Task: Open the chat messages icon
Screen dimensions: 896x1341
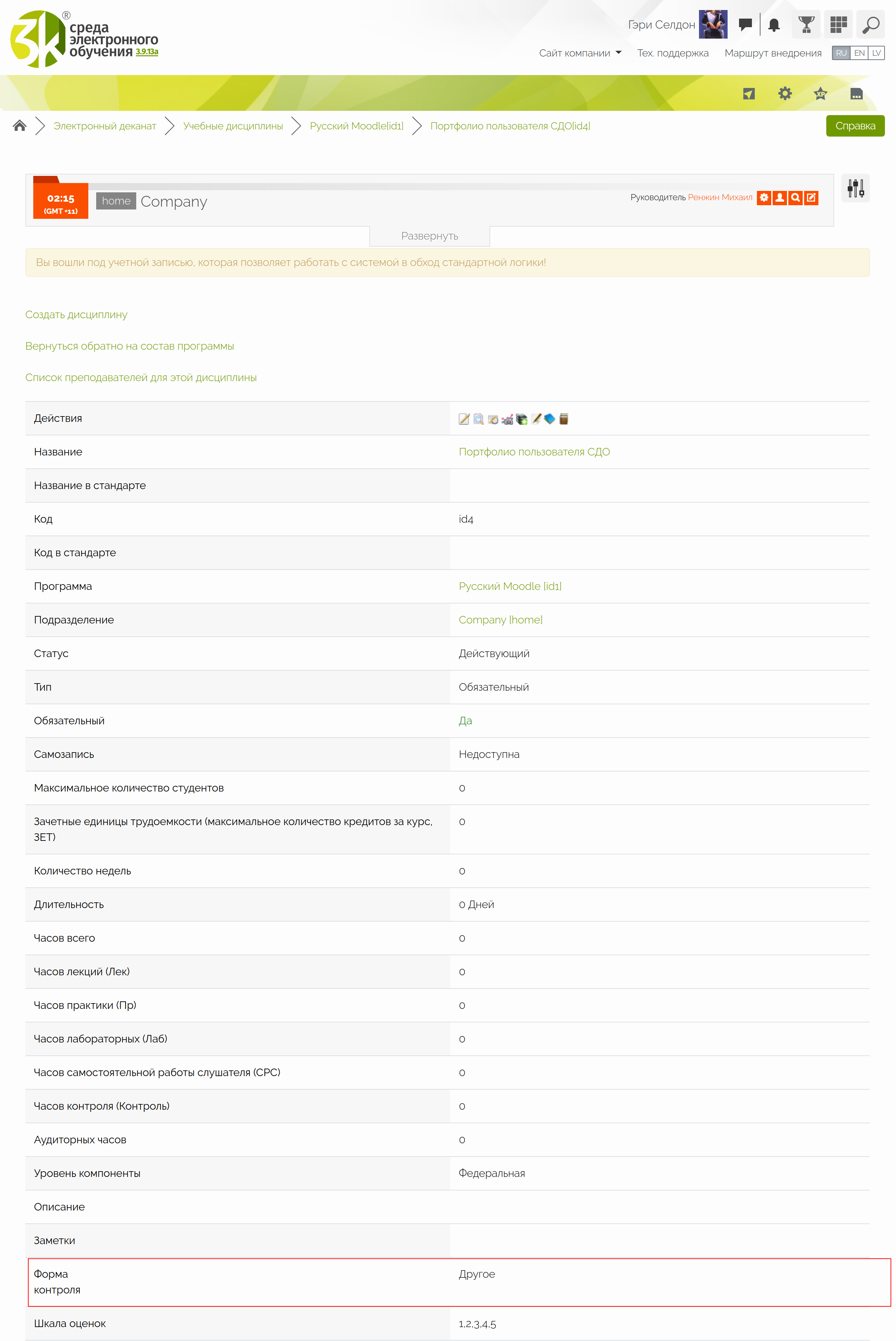Action: pyautogui.click(x=744, y=25)
